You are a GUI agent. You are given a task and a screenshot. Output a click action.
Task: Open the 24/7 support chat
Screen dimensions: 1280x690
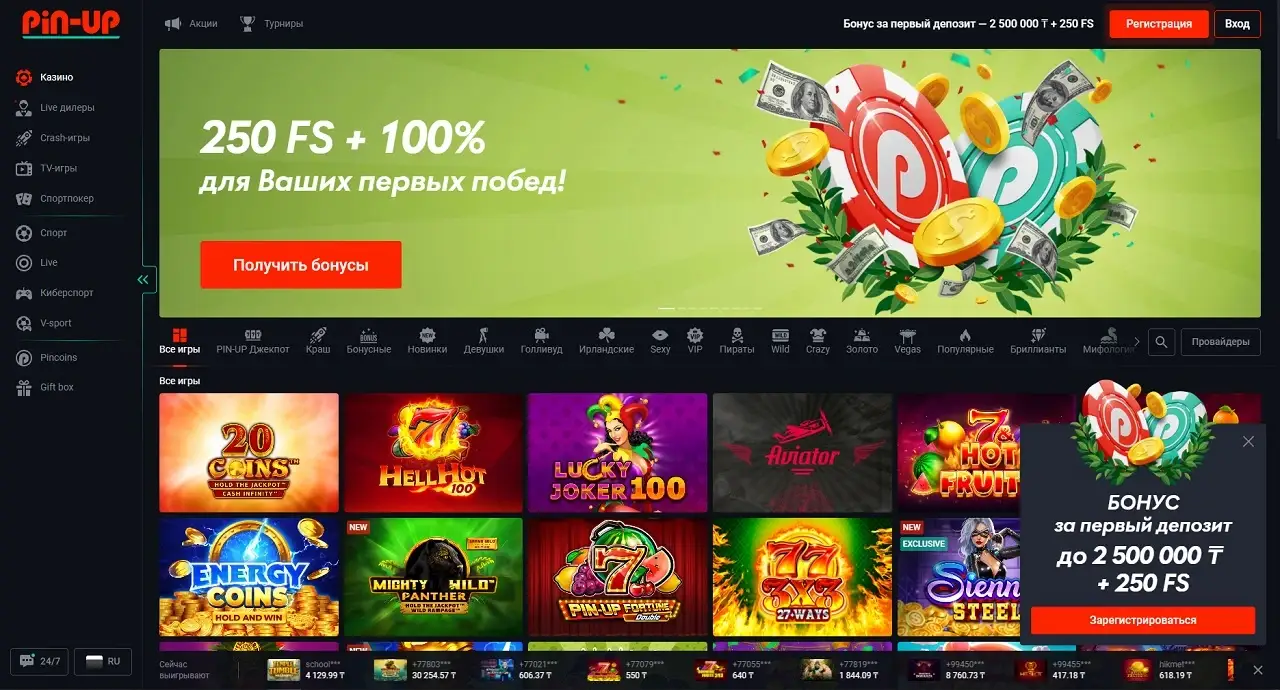tap(40, 661)
